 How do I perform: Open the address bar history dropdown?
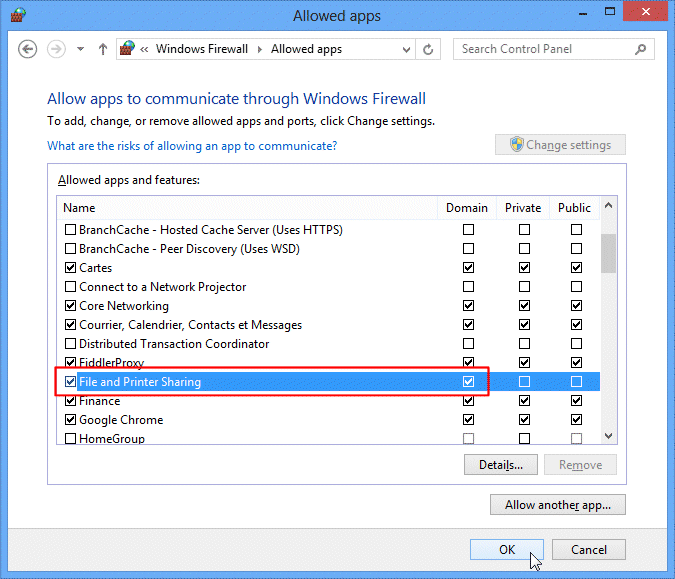point(406,50)
